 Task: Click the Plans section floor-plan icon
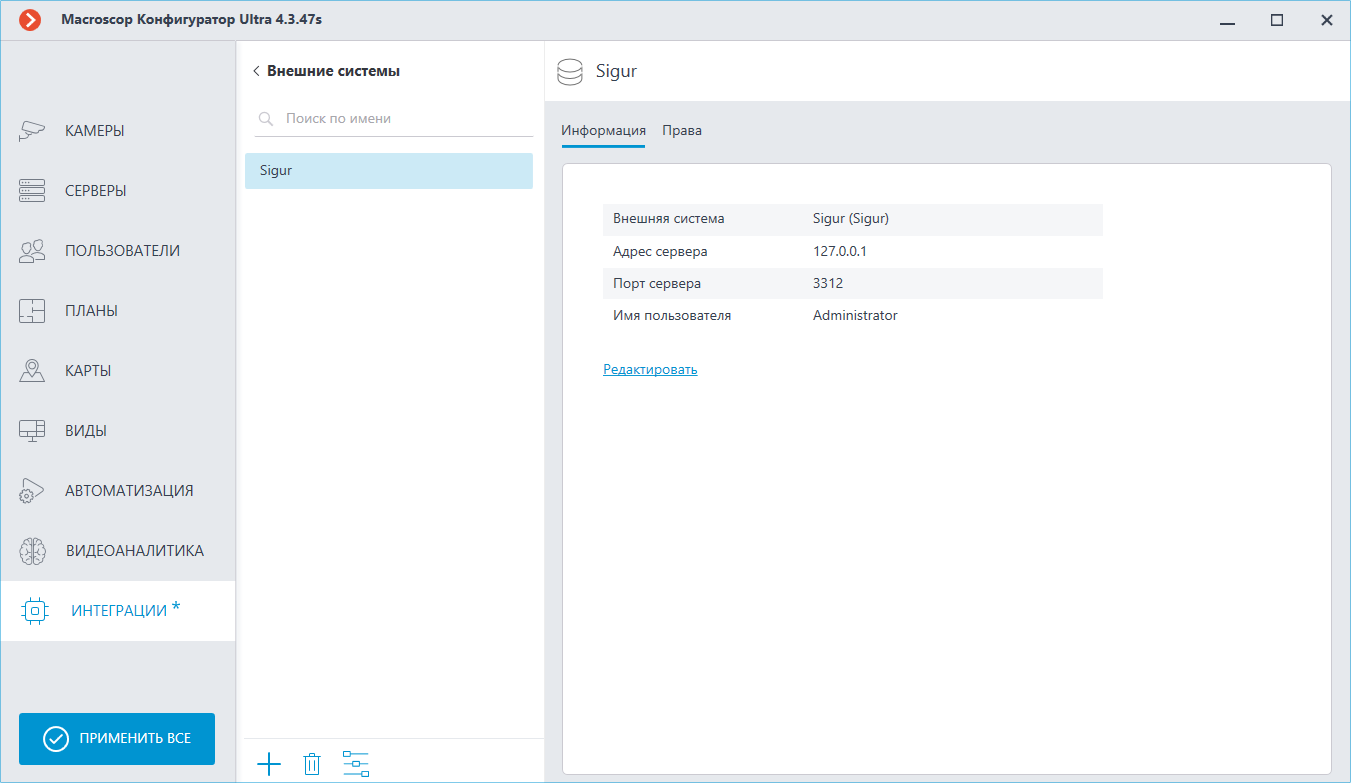[x=32, y=311]
